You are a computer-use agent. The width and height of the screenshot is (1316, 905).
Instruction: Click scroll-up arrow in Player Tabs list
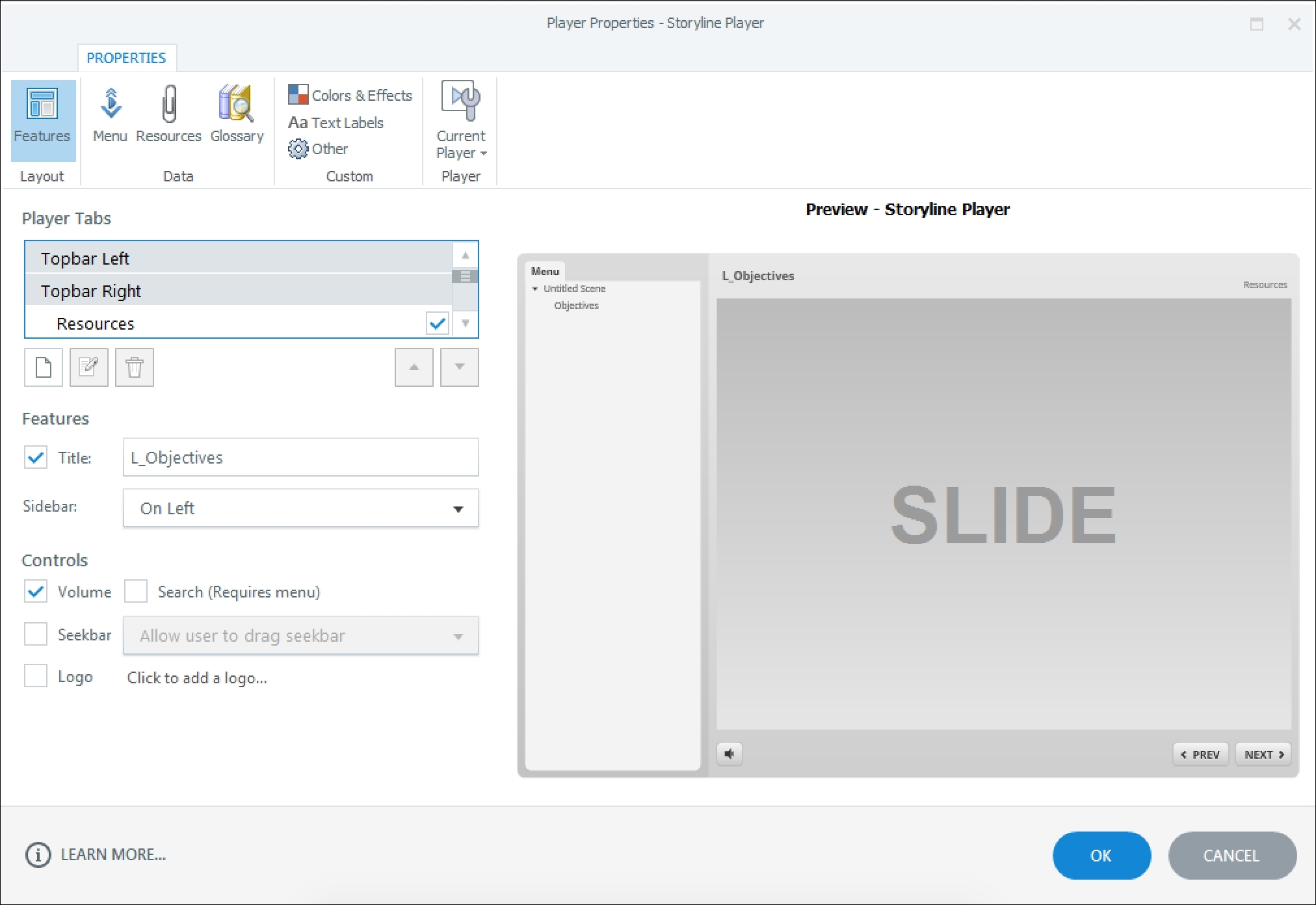point(466,256)
